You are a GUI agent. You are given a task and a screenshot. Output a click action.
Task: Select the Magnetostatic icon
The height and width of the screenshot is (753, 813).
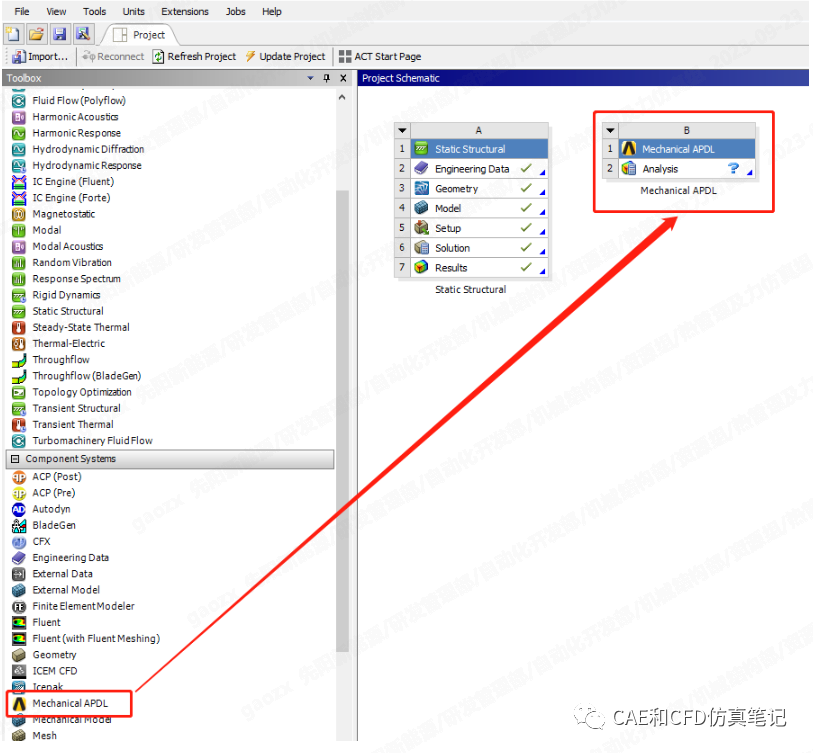tap(19, 214)
